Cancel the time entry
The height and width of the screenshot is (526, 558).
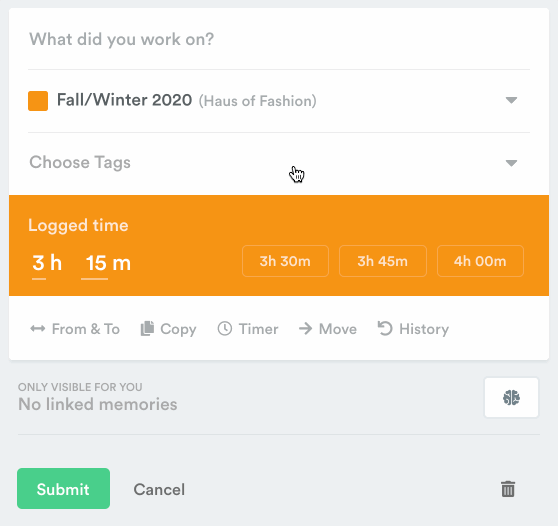(159, 489)
